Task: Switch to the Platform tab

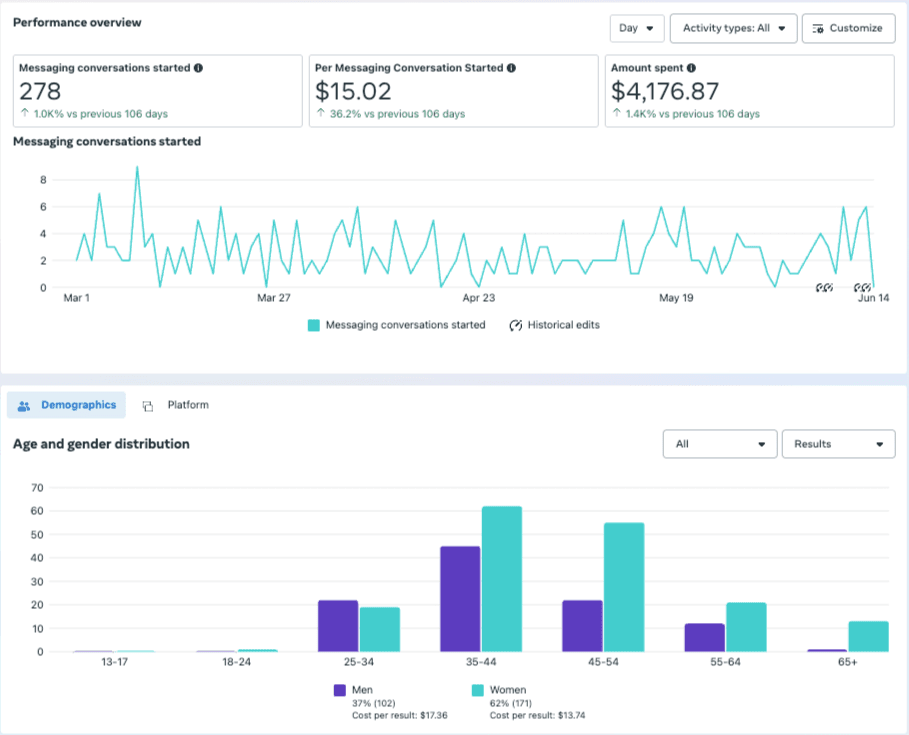Action: coord(176,405)
